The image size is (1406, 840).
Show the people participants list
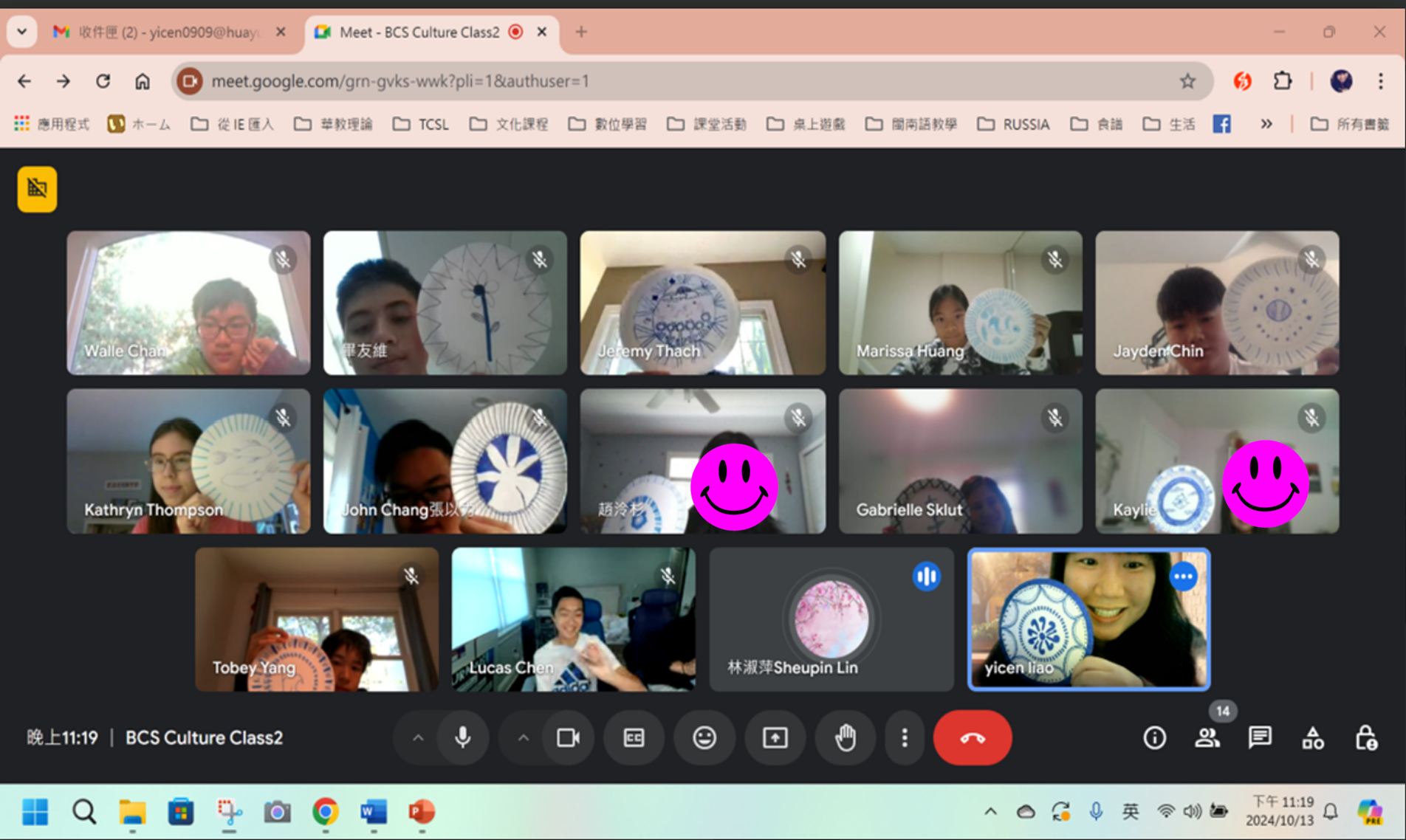tap(1207, 737)
